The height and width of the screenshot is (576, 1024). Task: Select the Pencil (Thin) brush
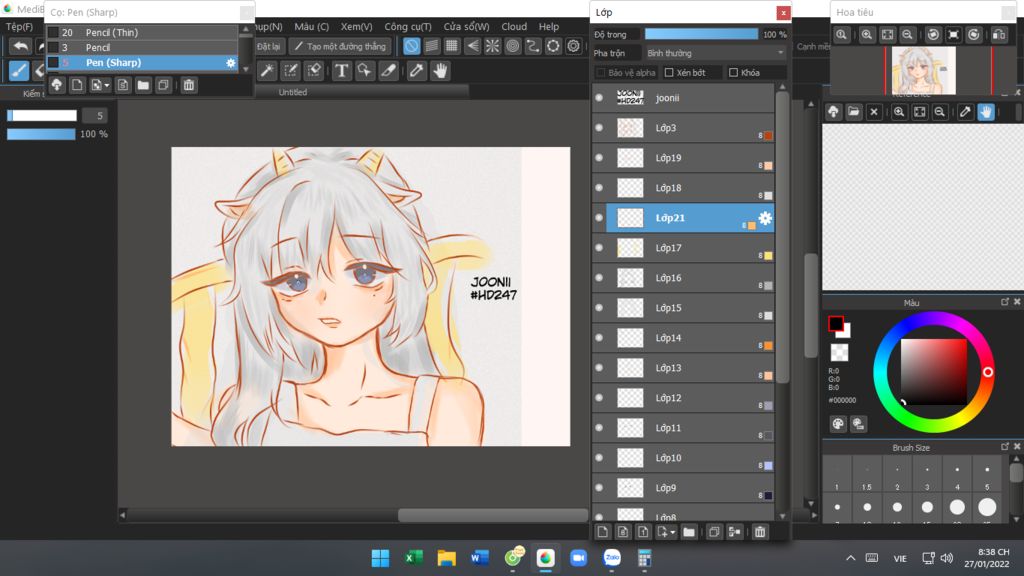click(x=142, y=33)
